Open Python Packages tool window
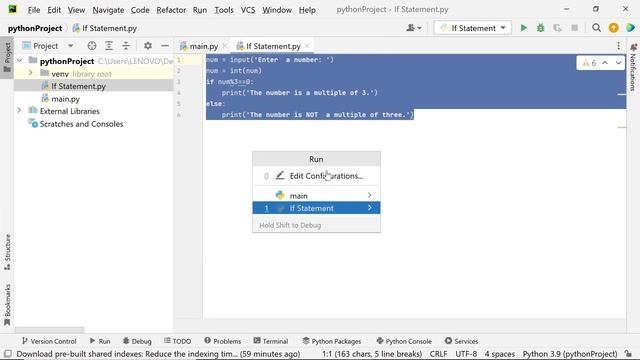 click(332, 341)
